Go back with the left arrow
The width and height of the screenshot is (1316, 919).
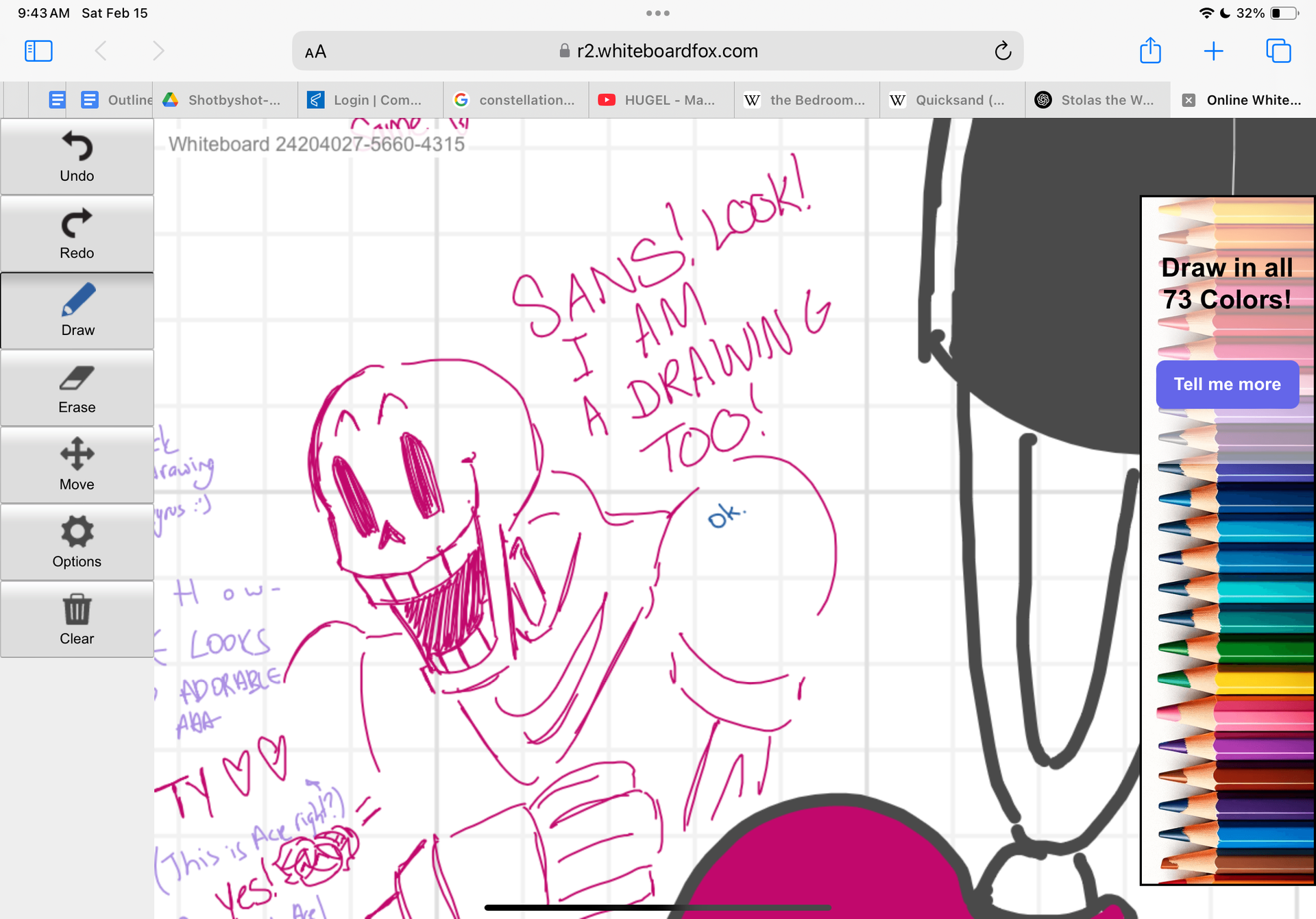point(101,51)
